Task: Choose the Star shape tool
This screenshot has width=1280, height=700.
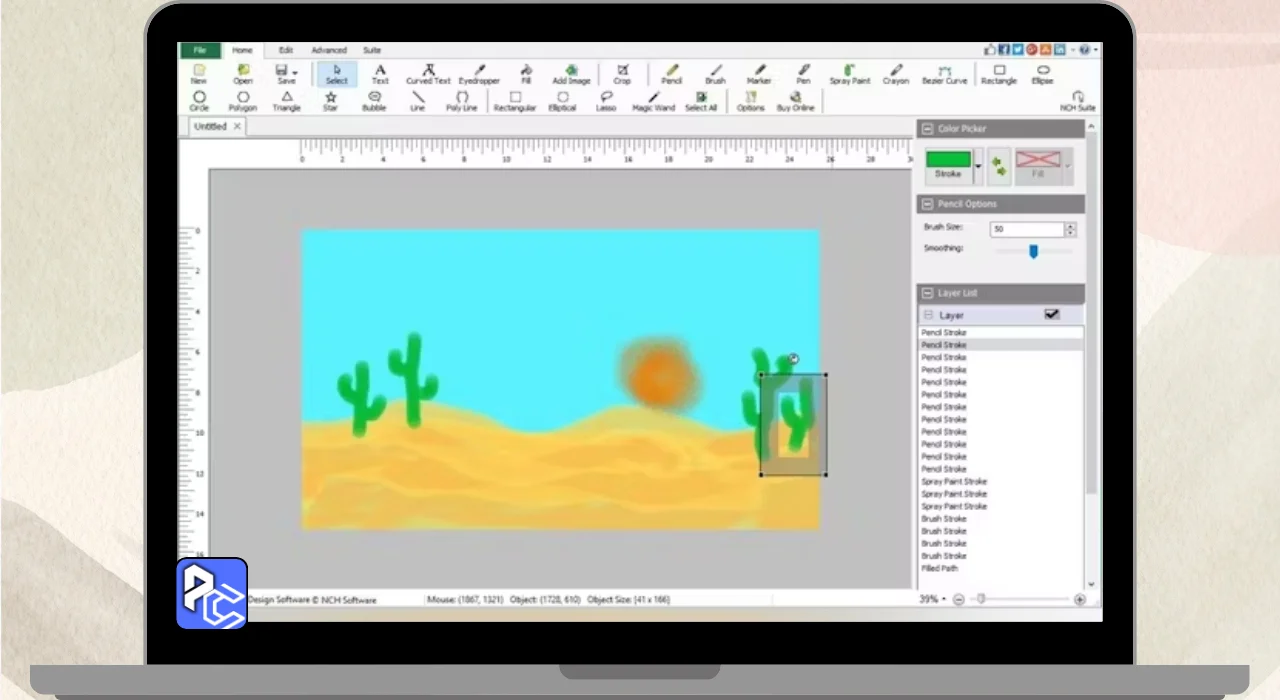Action: coord(330,101)
